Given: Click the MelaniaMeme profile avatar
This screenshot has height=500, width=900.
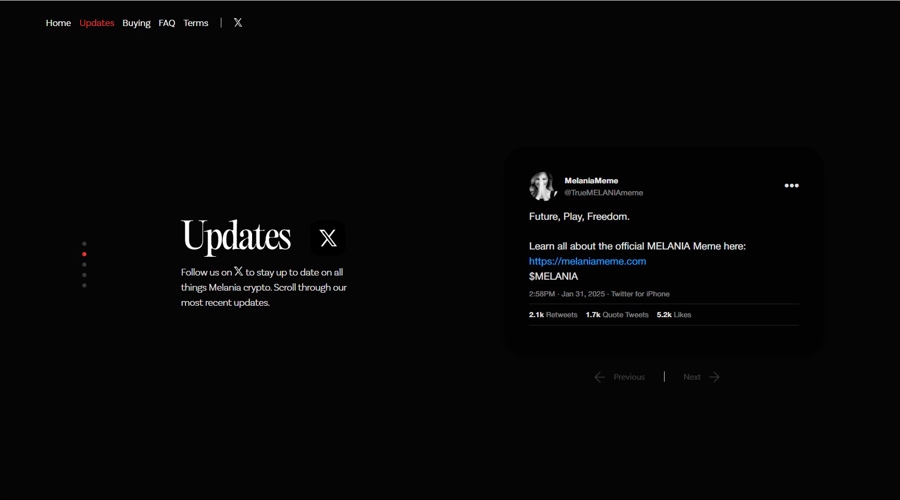Looking at the screenshot, I should coord(543,186).
